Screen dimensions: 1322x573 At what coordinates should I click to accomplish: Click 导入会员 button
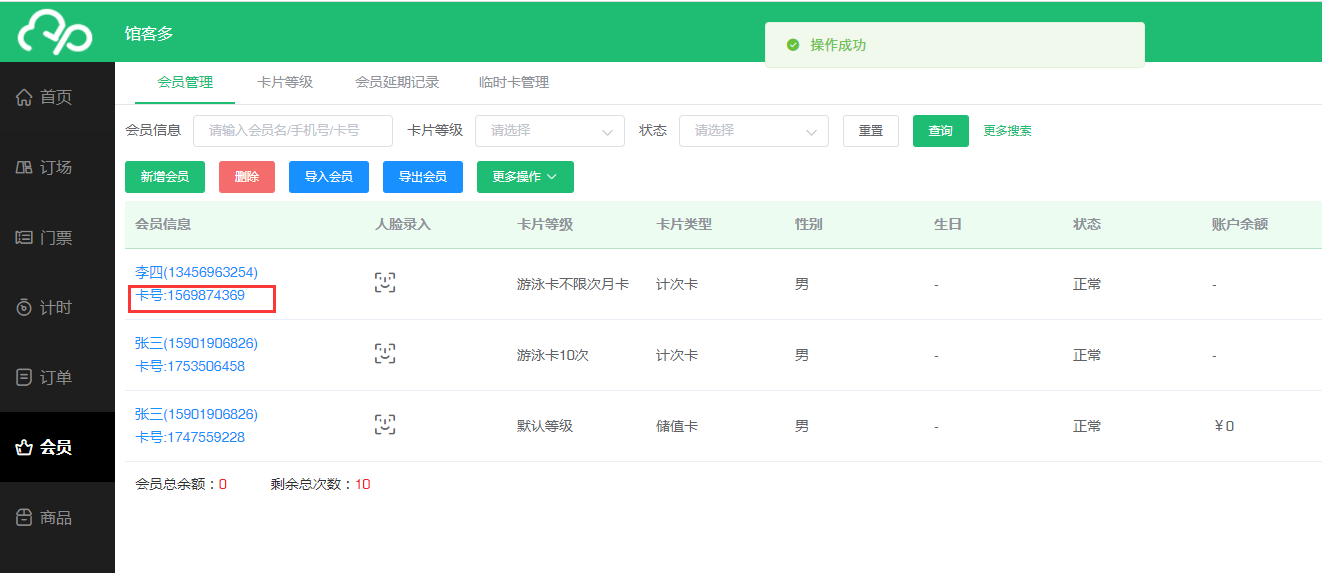329,177
